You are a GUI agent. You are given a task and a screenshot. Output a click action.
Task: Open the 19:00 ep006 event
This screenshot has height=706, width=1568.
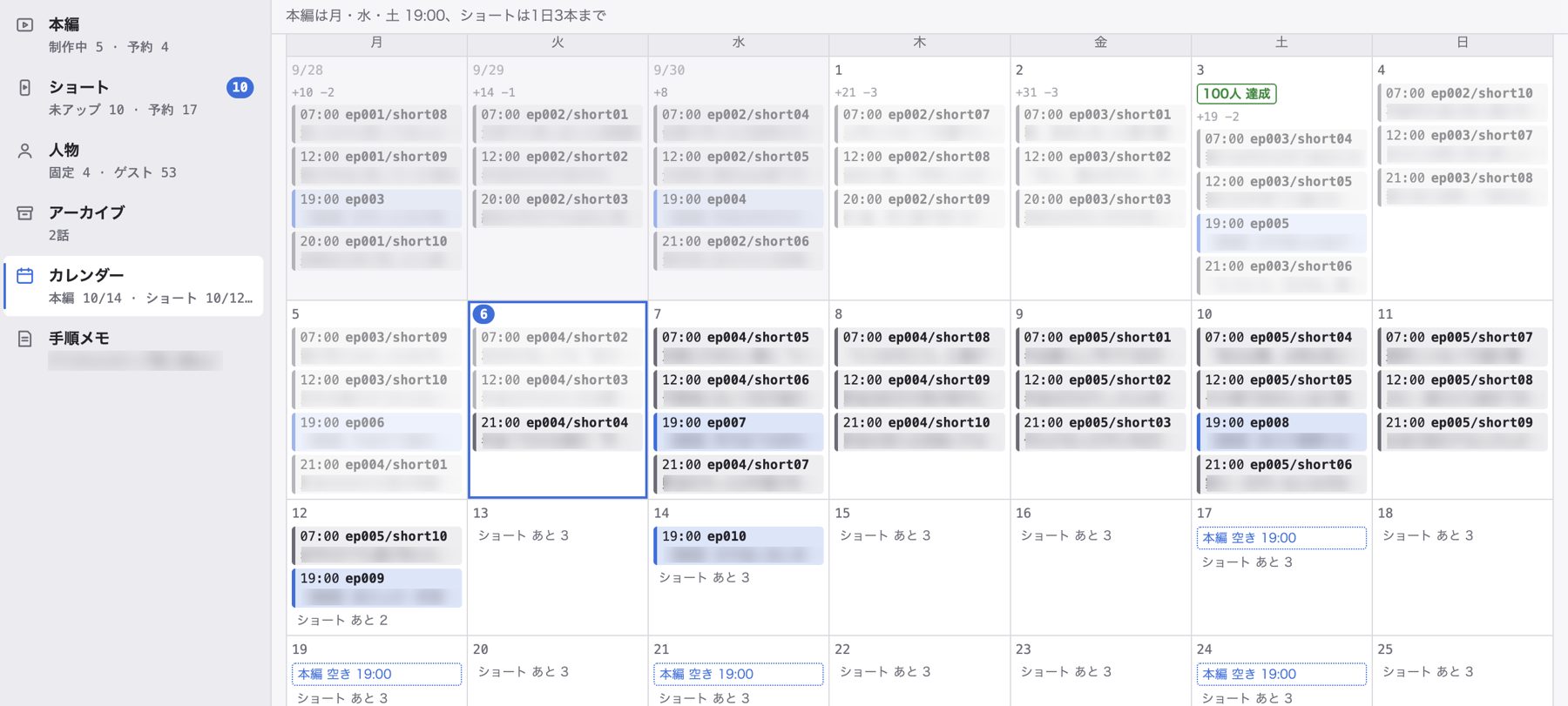pos(376,432)
